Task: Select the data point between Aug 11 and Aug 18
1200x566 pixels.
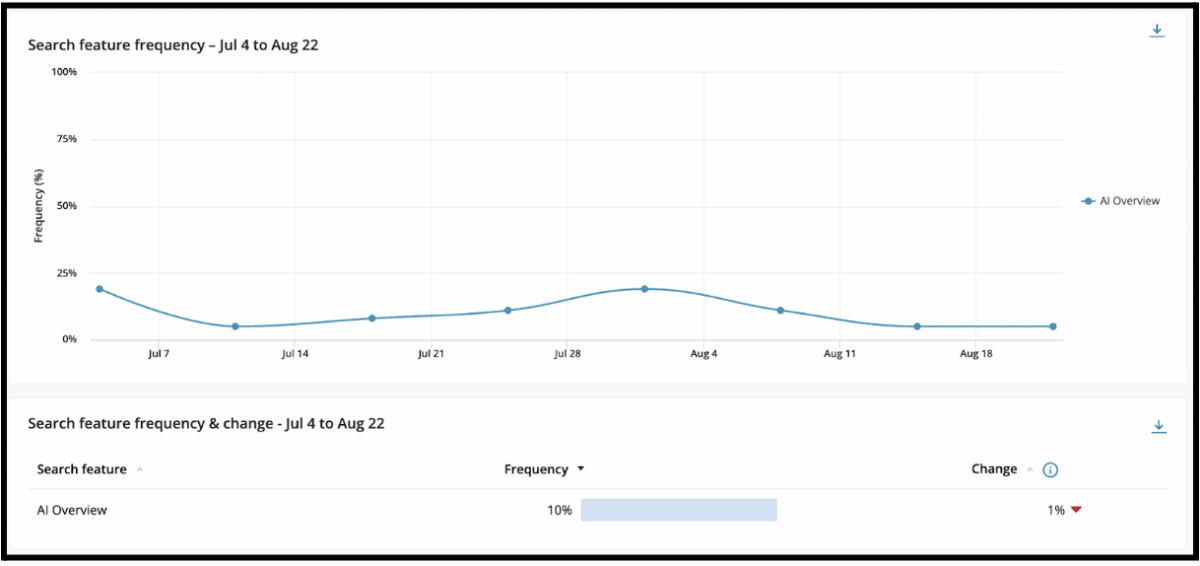Action: 917,326
